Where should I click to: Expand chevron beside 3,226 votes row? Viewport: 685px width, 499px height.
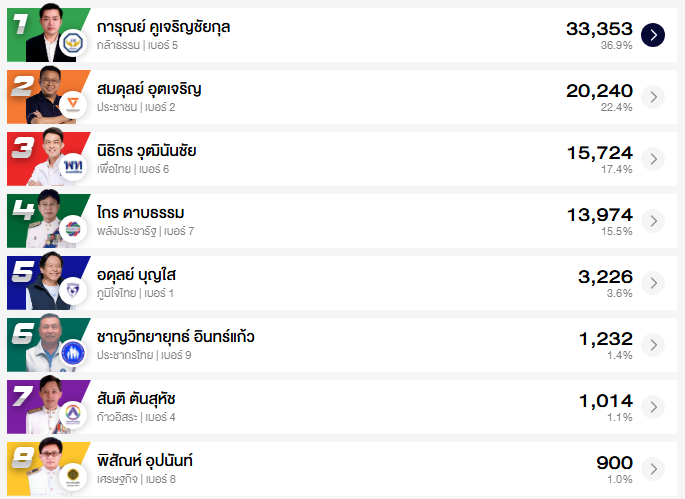[653, 283]
